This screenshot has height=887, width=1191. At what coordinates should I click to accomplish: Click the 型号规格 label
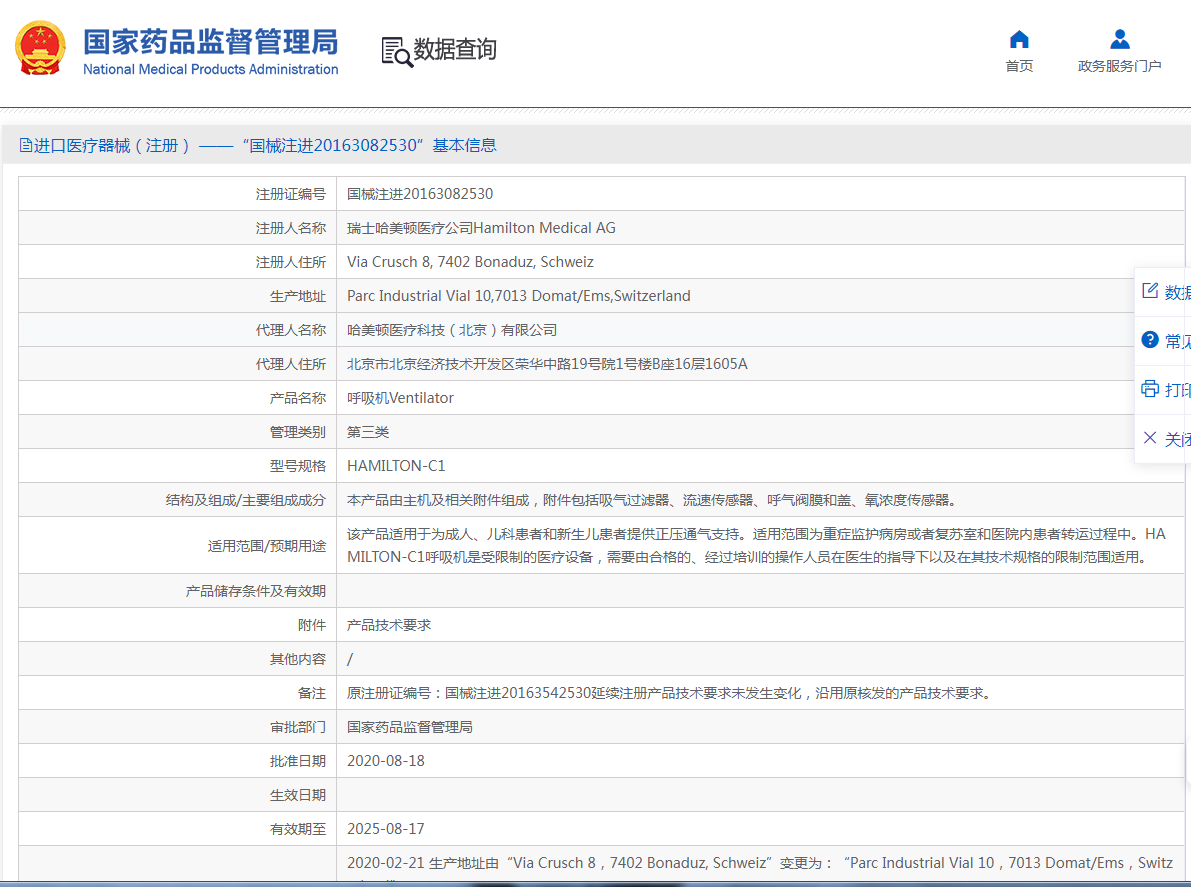[x=298, y=466]
